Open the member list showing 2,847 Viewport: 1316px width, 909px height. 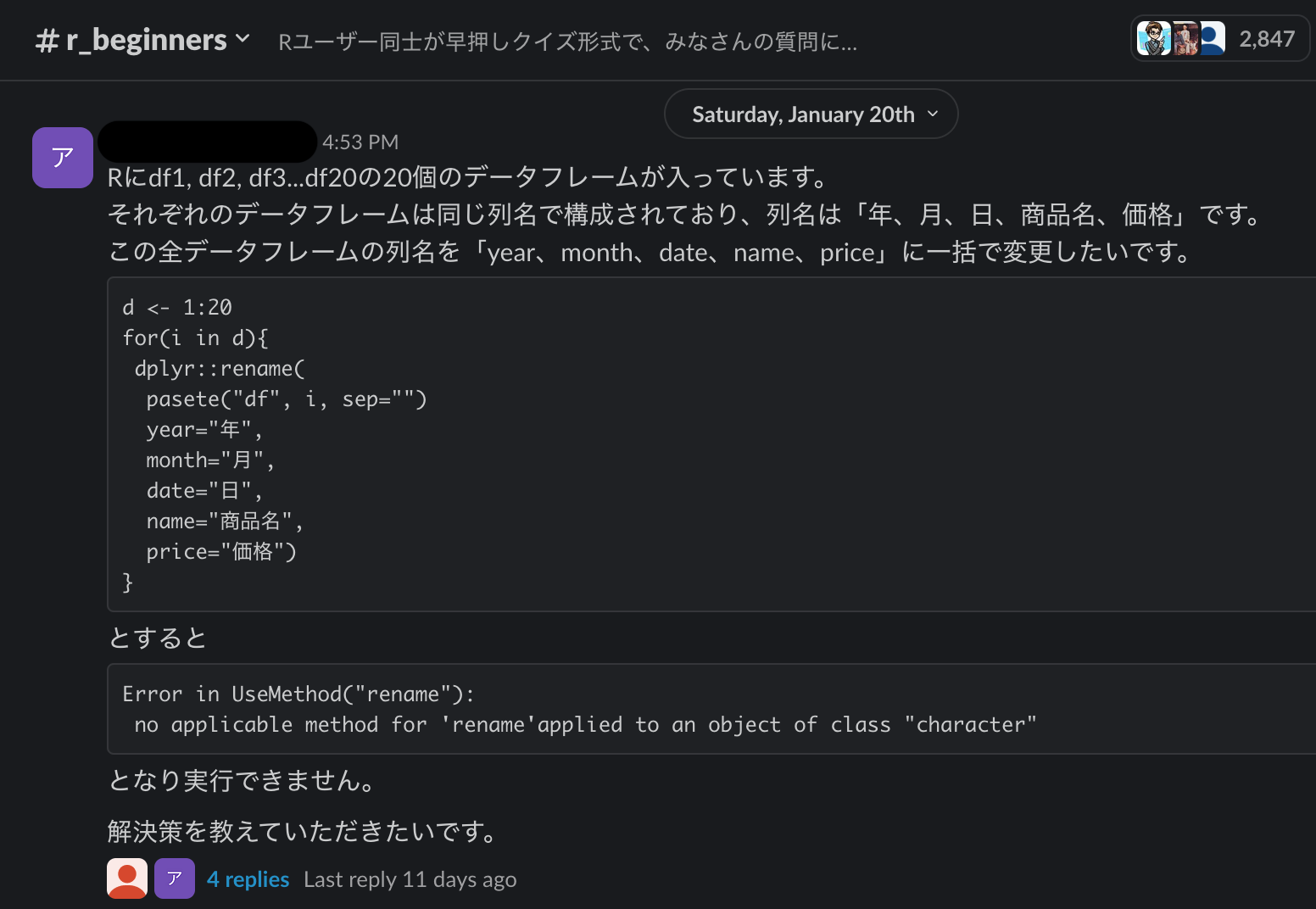(x=1267, y=39)
